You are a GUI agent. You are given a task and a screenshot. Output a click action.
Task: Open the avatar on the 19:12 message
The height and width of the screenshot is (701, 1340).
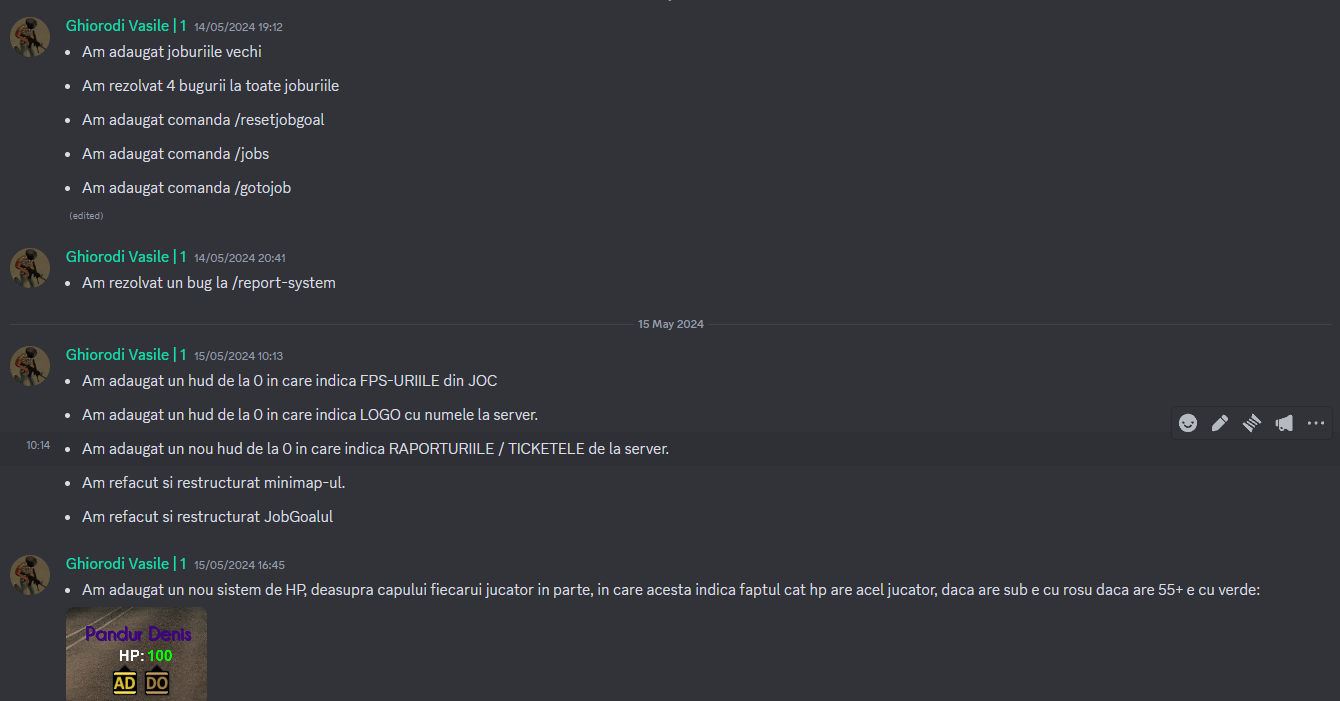click(30, 37)
